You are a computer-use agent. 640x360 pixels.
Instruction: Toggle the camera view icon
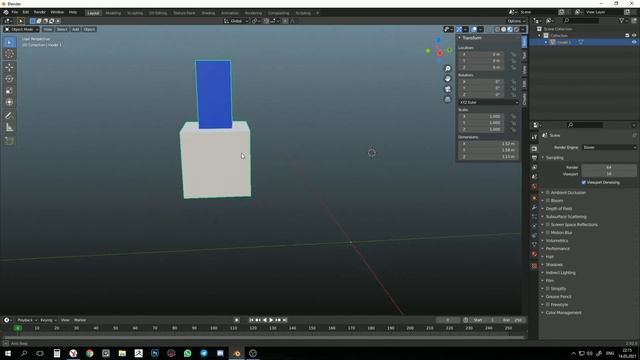coord(448,89)
